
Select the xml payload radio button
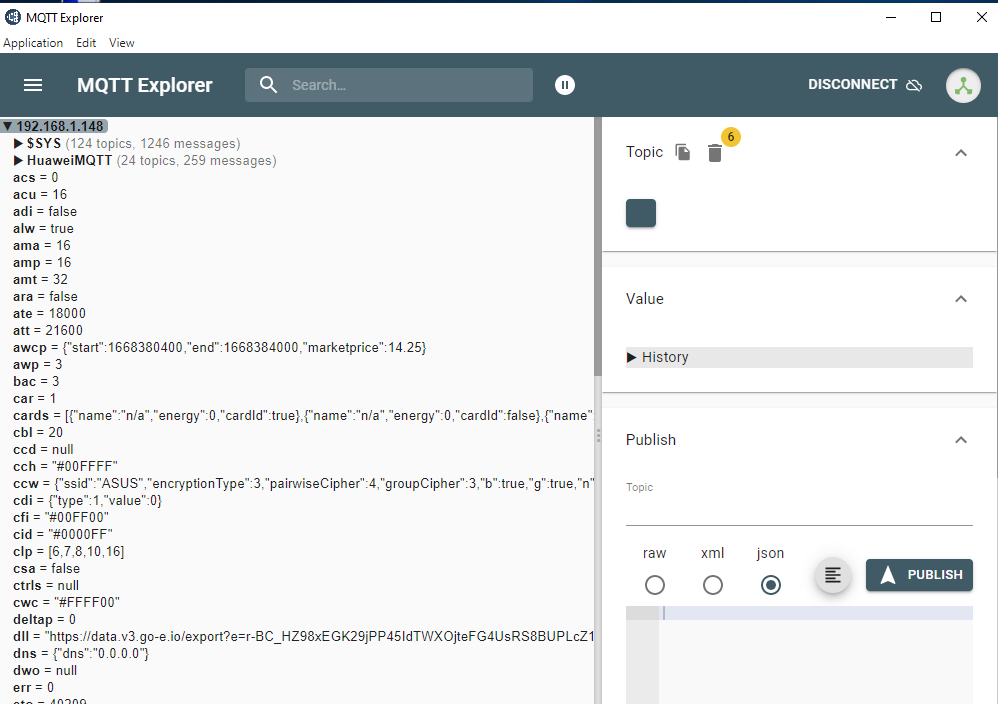click(712, 585)
